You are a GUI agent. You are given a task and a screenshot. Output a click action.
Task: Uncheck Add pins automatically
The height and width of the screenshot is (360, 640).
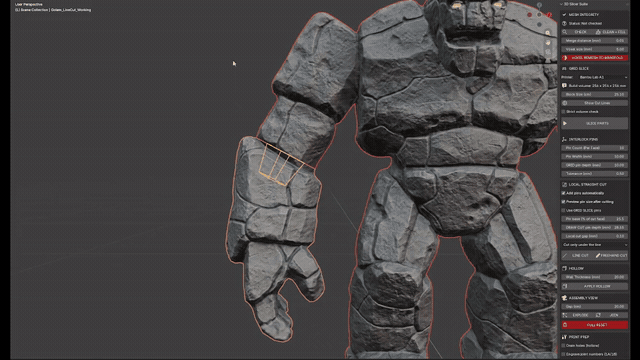[x=564, y=193]
